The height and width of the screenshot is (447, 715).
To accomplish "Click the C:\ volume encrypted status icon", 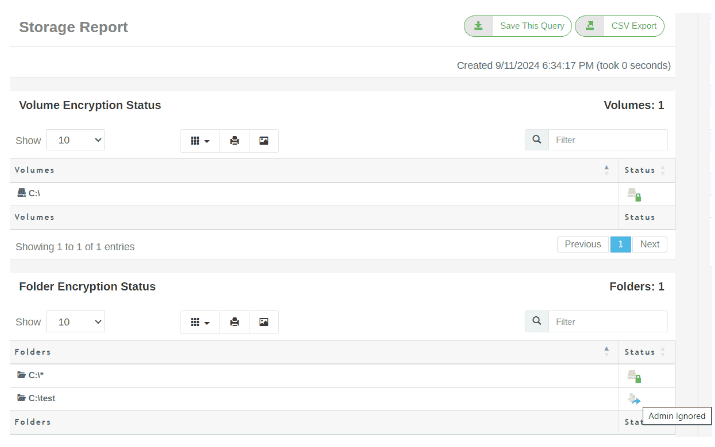I will (633, 194).
